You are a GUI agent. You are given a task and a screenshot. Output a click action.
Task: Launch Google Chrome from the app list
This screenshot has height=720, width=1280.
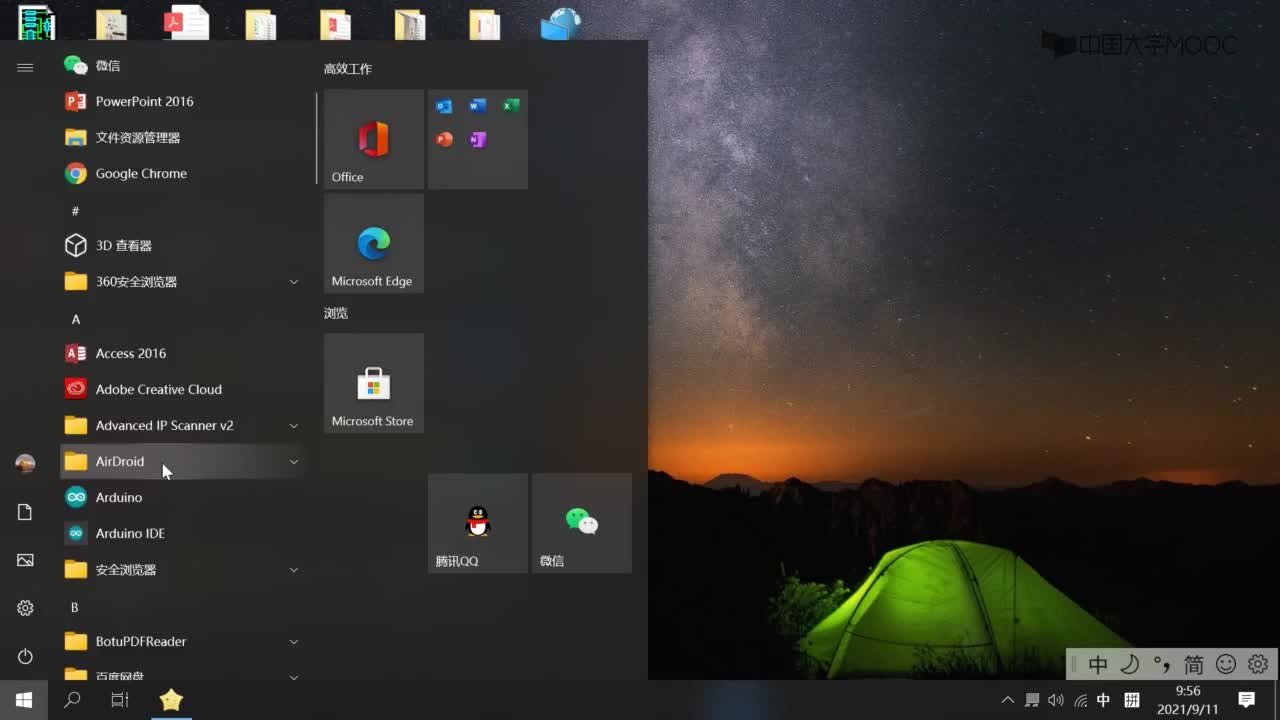(x=181, y=173)
